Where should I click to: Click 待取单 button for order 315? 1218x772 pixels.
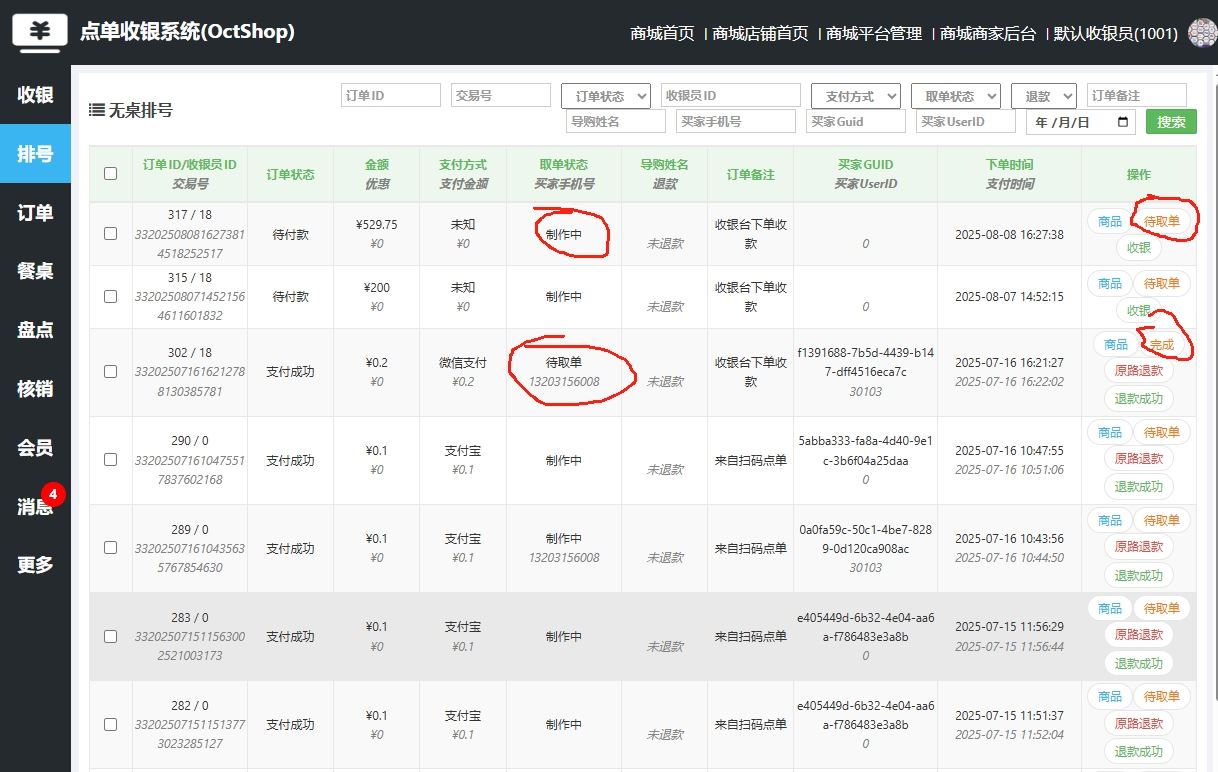(x=1161, y=284)
